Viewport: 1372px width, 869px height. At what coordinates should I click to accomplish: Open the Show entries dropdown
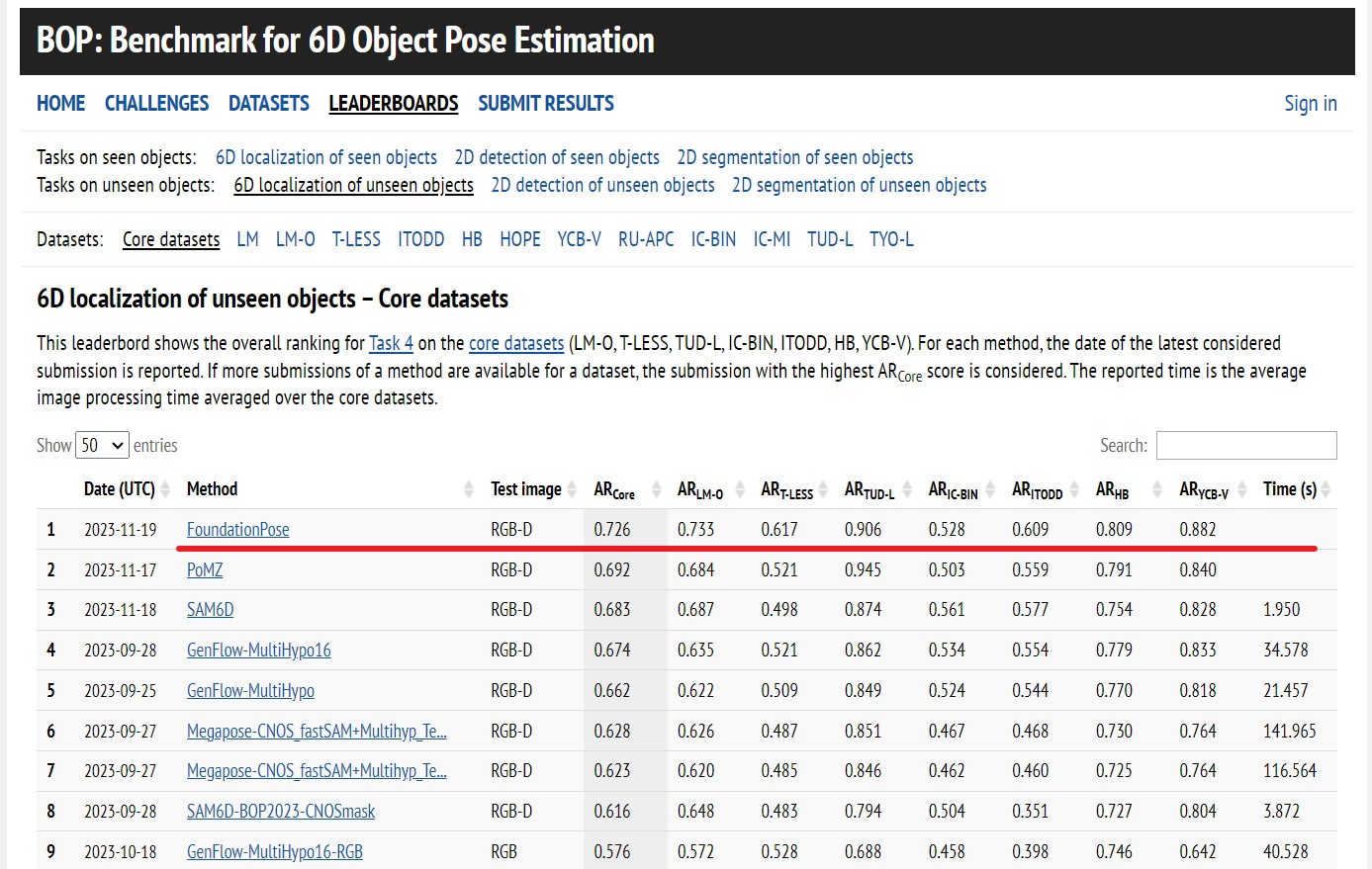103,445
